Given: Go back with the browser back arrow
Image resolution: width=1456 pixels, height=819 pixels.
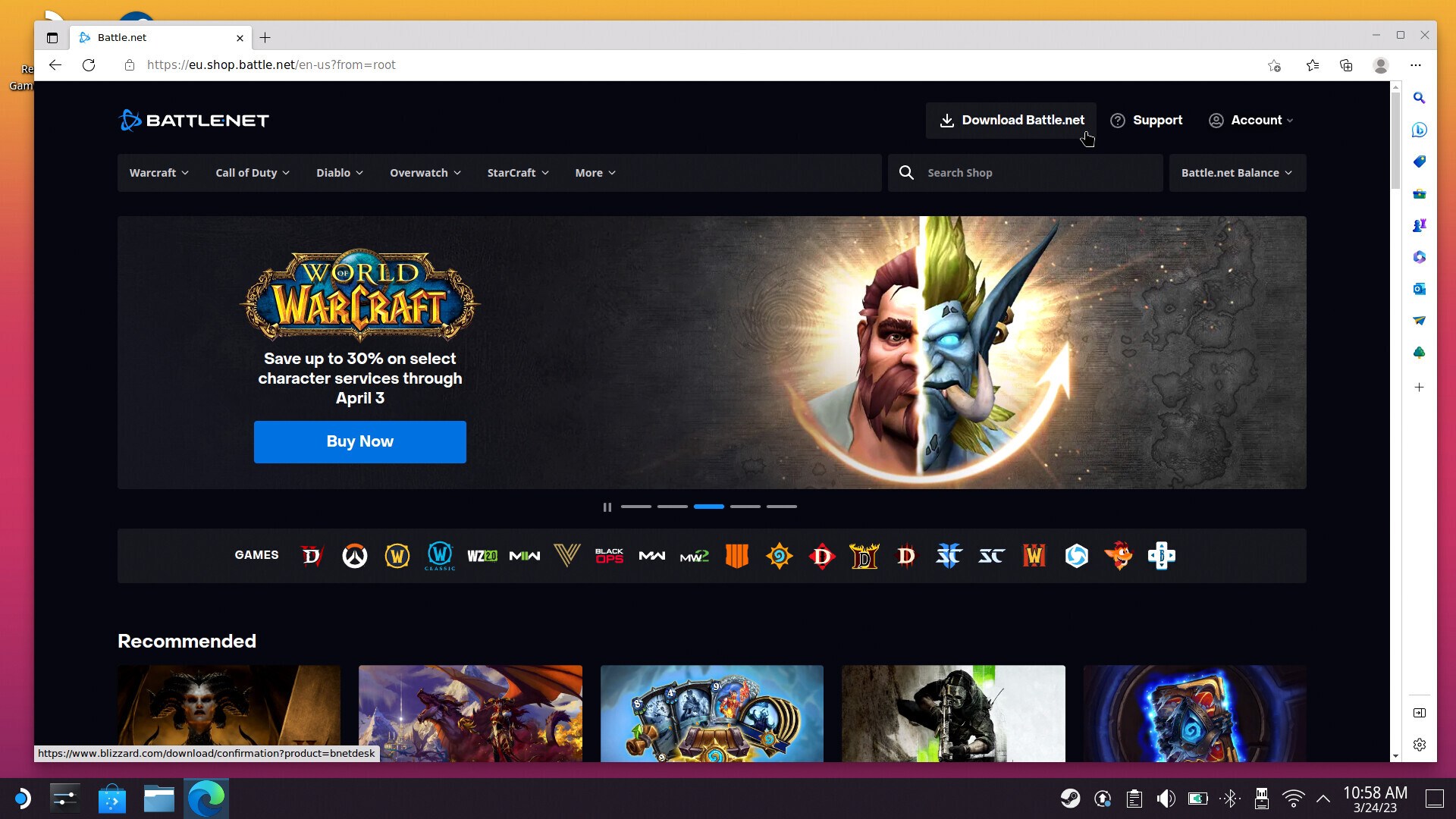Looking at the screenshot, I should pos(55,65).
